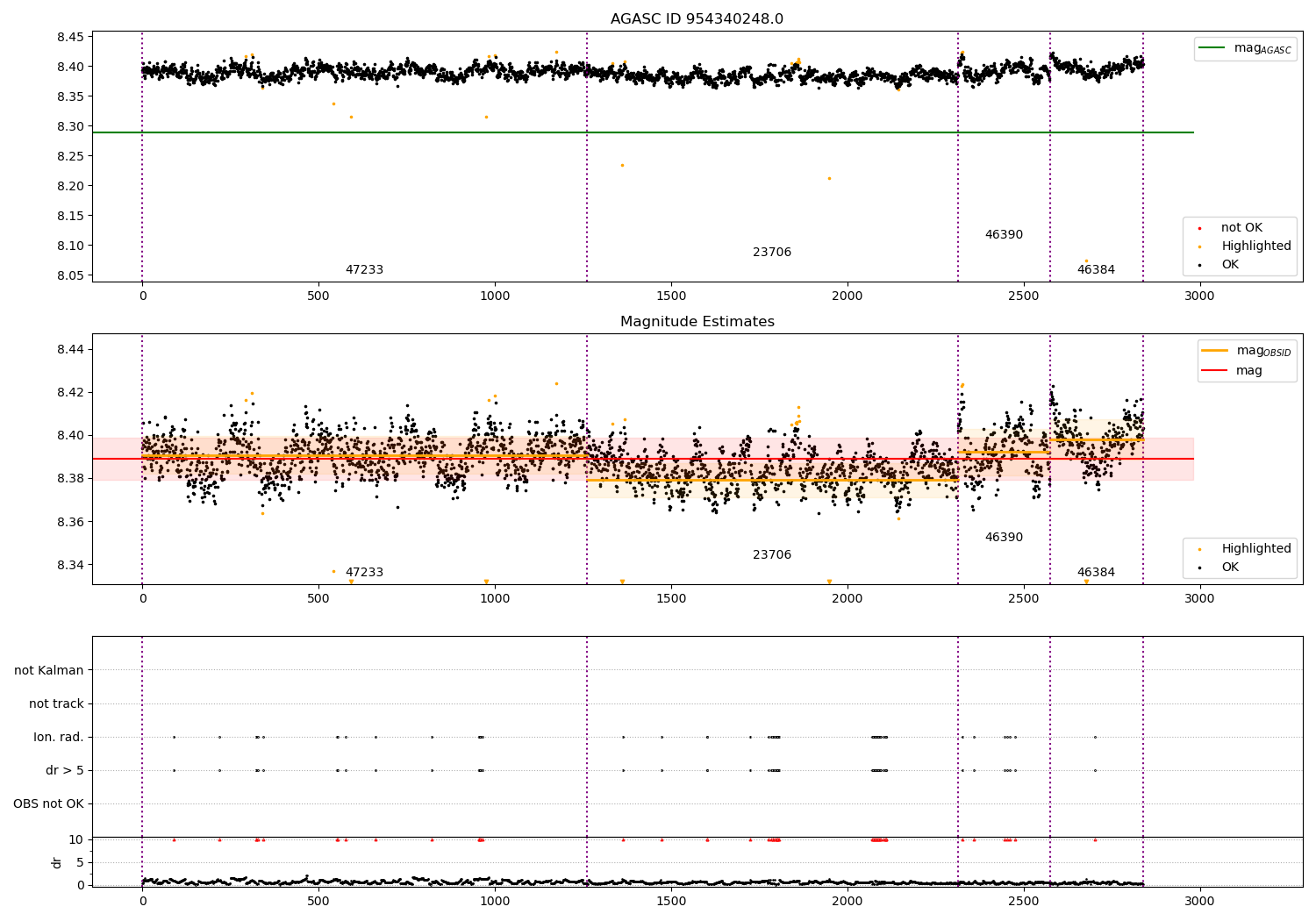1316x921 pixels.
Task: Click the 8.44 y-axis tick label
Action: click(71, 349)
